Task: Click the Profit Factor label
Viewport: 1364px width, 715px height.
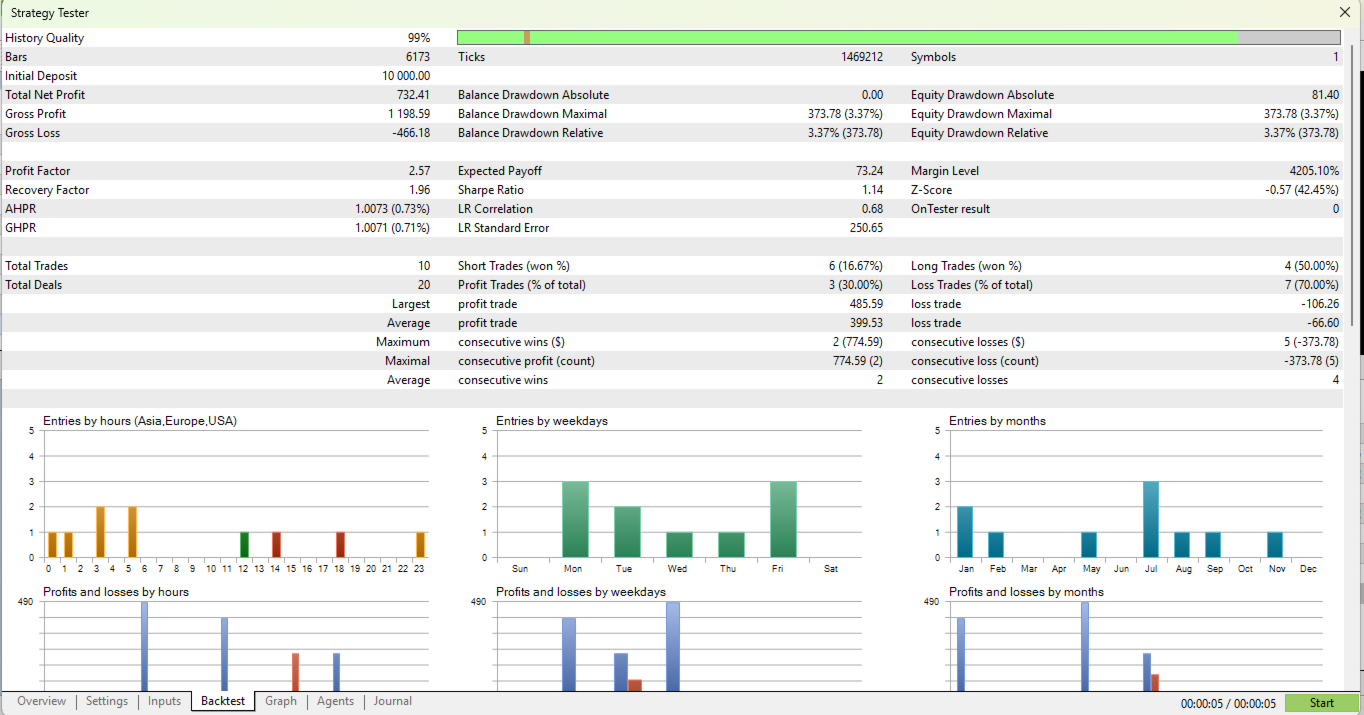Action: [x=38, y=171]
